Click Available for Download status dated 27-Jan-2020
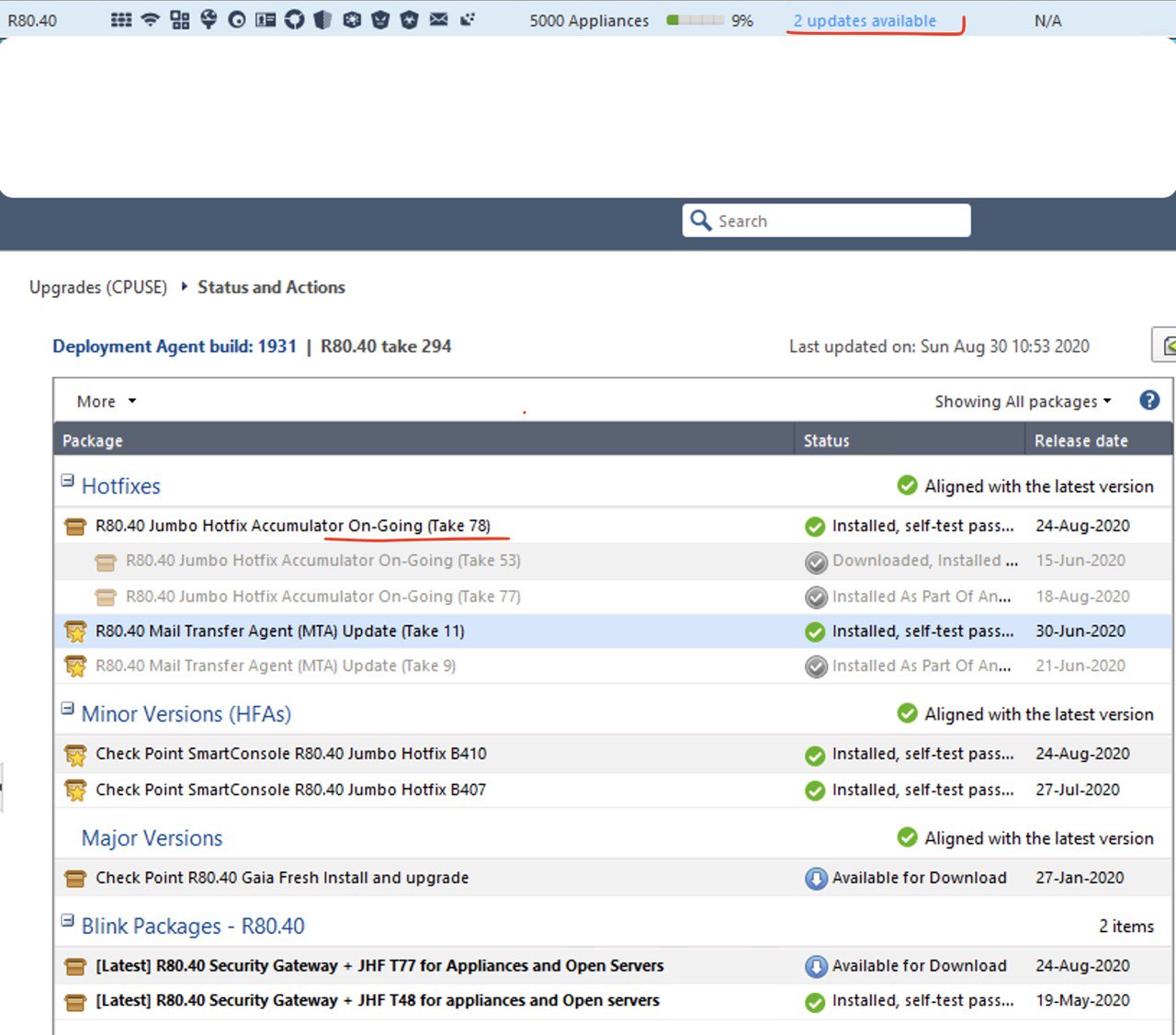1176x1035 pixels. pyautogui.click(x=919, y=878)
